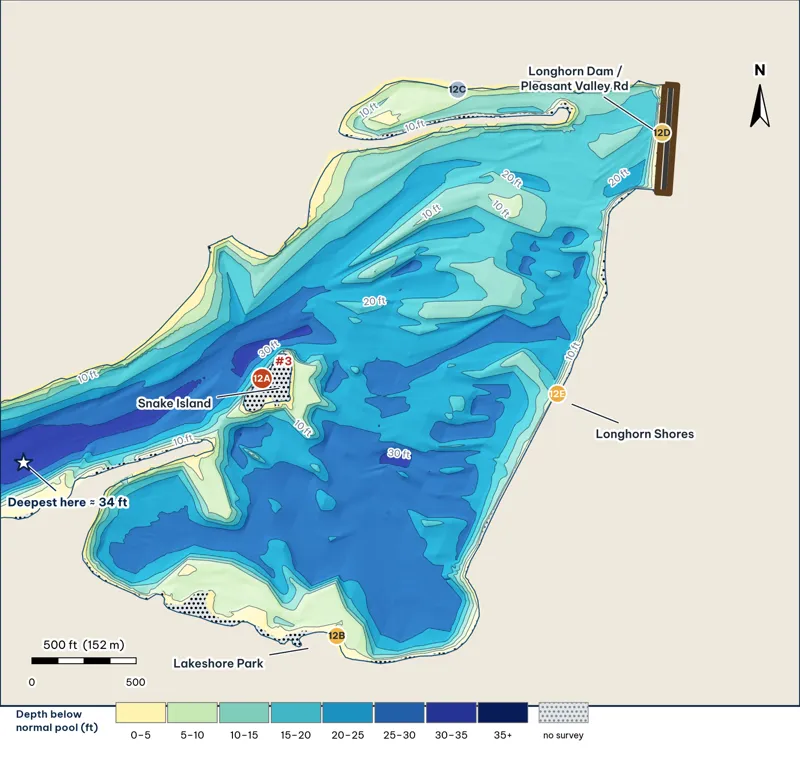Click the white star deepest-point marker
Image resolution: width=800 pixels, height=760 pixels.
(x=23, y=463)
